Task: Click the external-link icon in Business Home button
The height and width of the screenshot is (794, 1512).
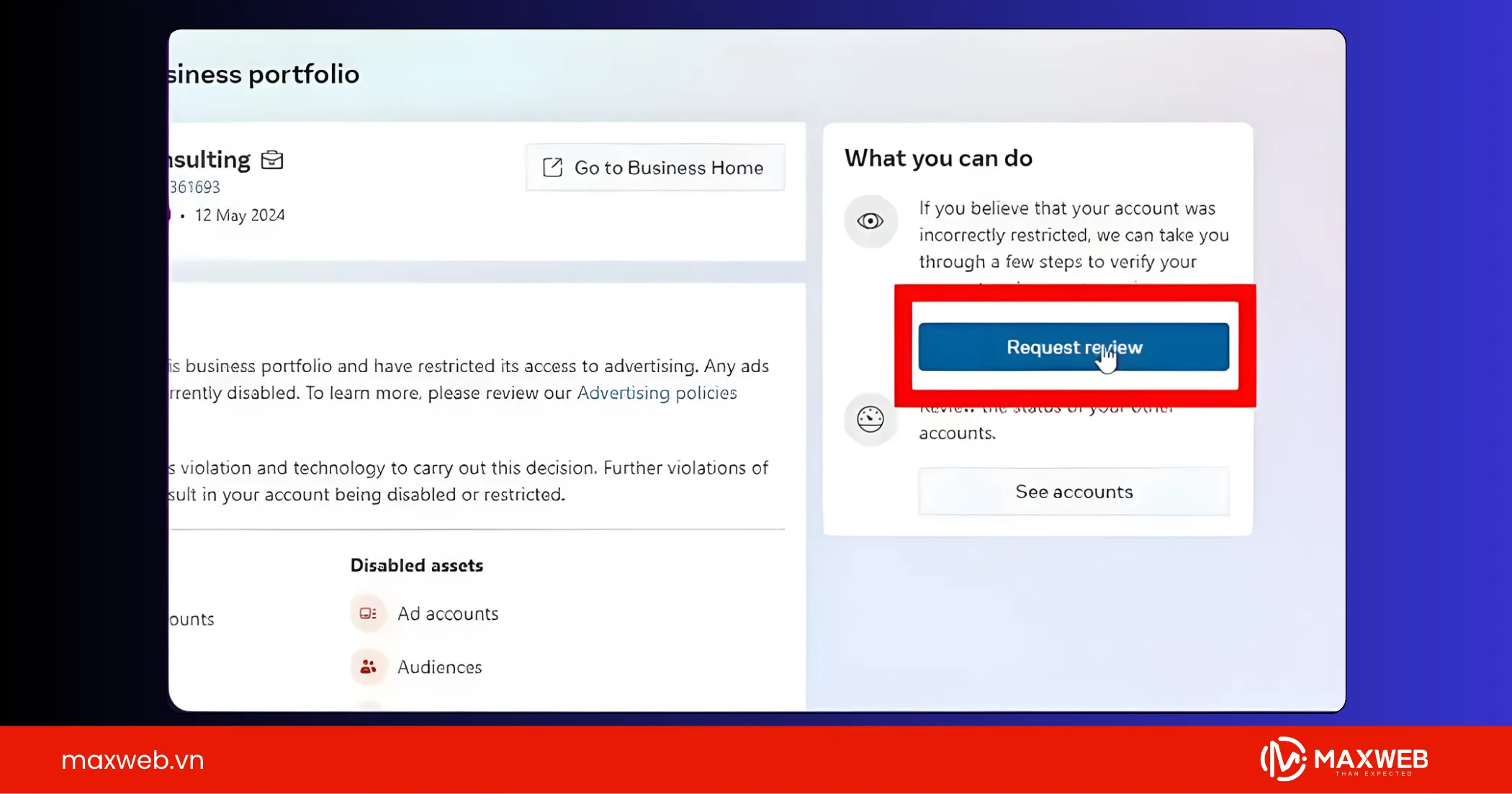Action: [552, 168]
